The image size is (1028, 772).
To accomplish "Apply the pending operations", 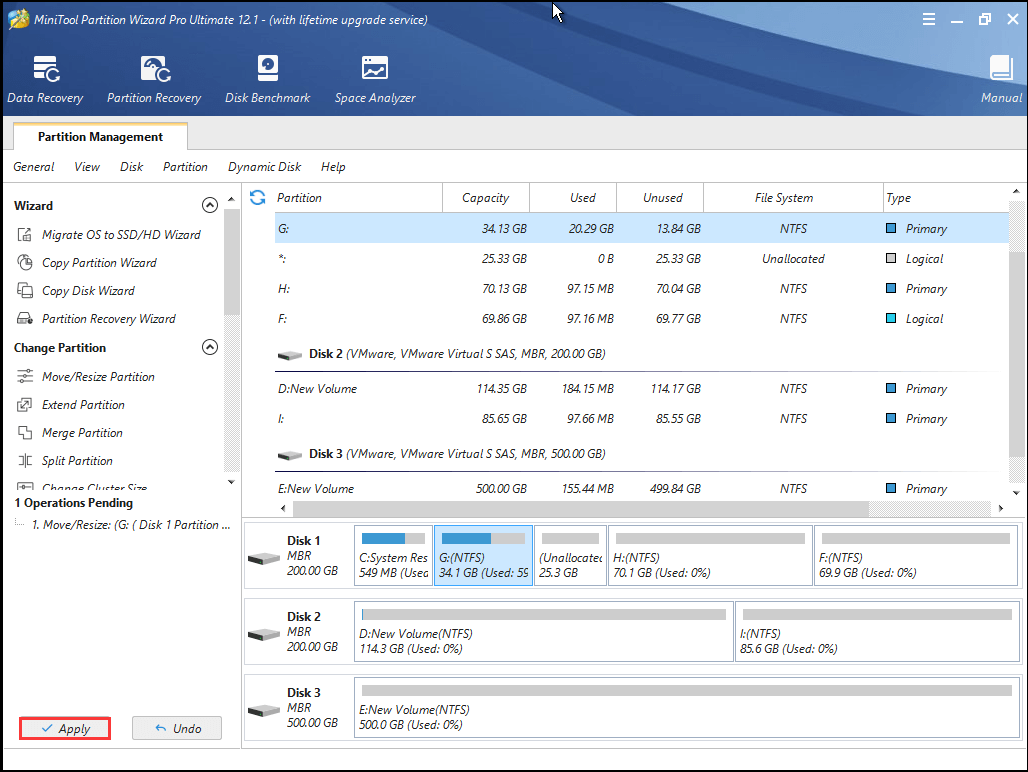I will [x=65, y=728].
